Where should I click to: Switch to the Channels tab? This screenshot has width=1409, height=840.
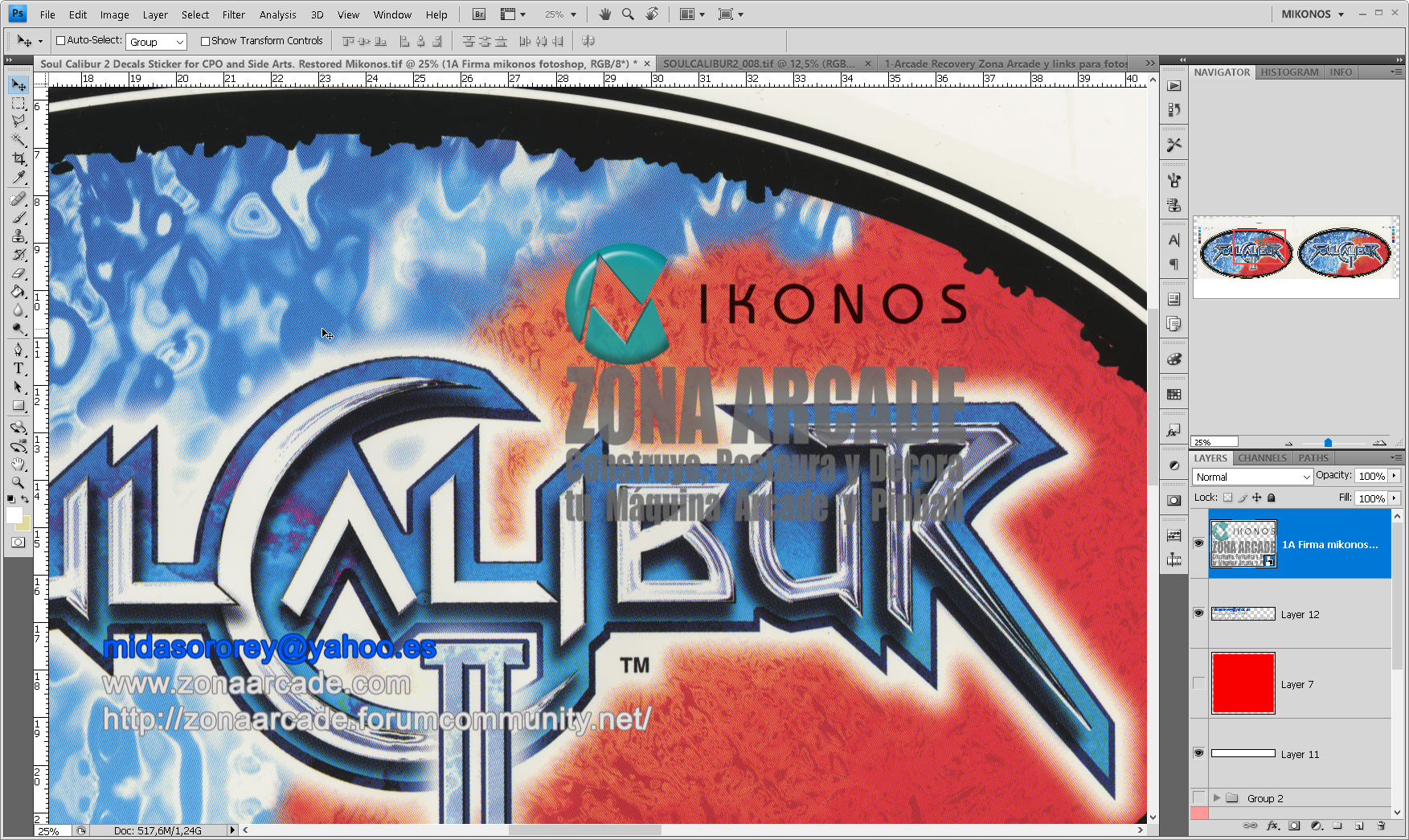(1261, 457)
